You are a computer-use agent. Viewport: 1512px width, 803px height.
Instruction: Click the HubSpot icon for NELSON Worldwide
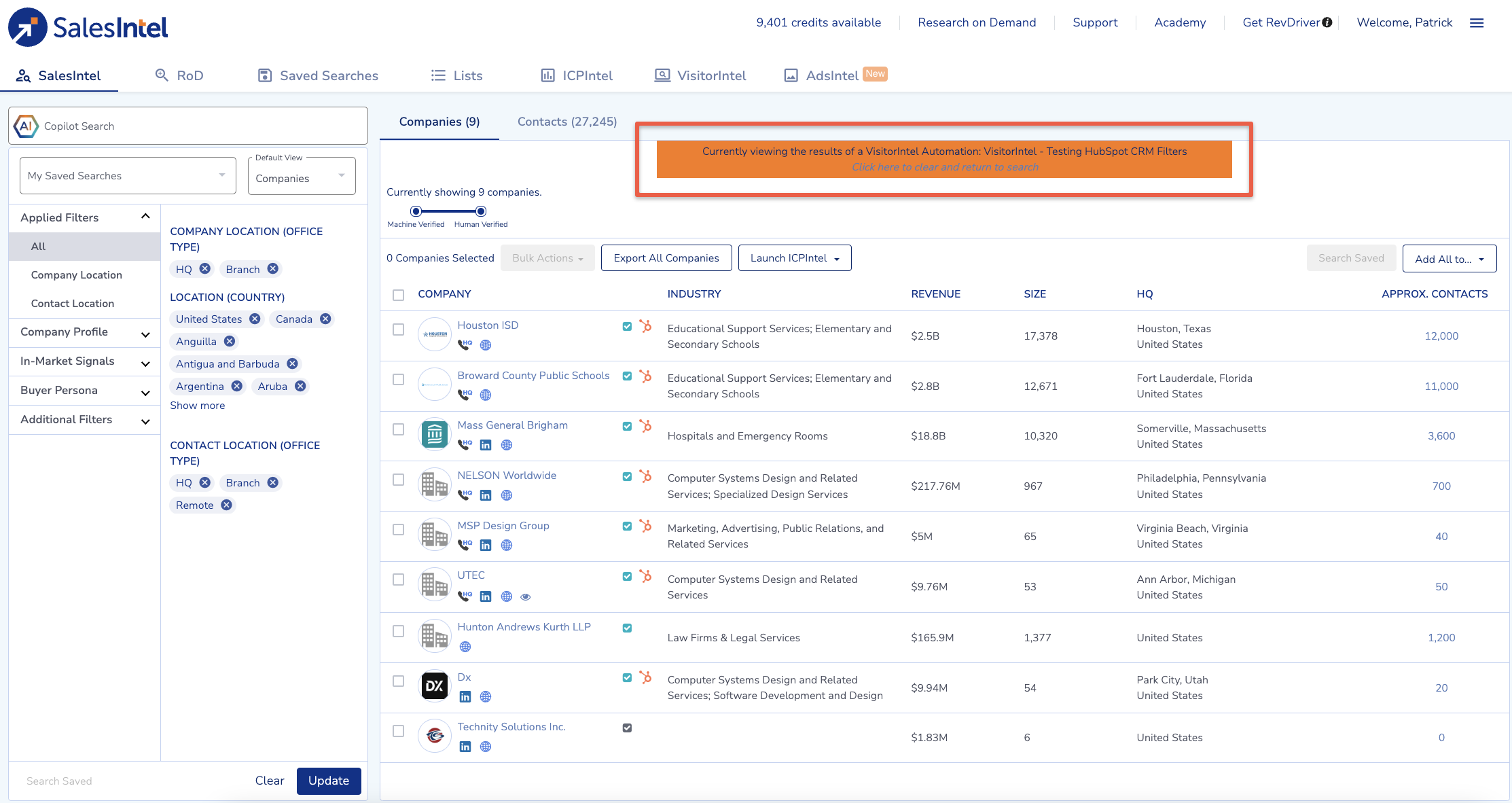pos(645,476)
